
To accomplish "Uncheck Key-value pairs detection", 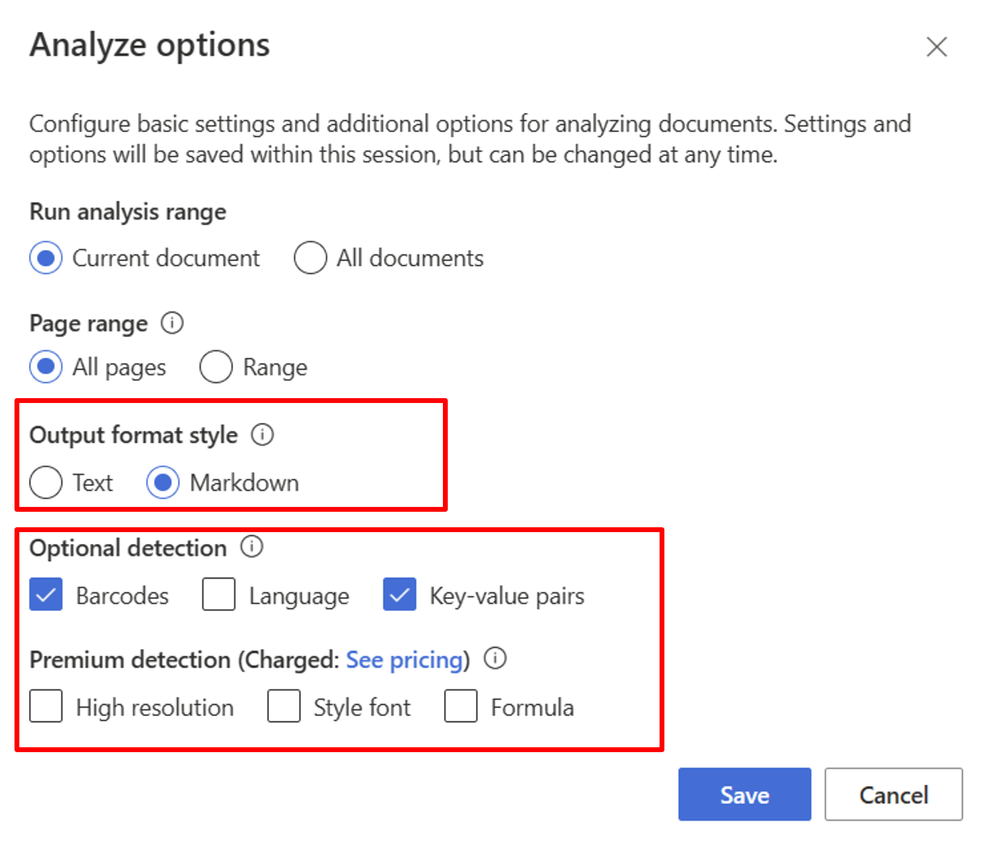I will tap(399, 596).
